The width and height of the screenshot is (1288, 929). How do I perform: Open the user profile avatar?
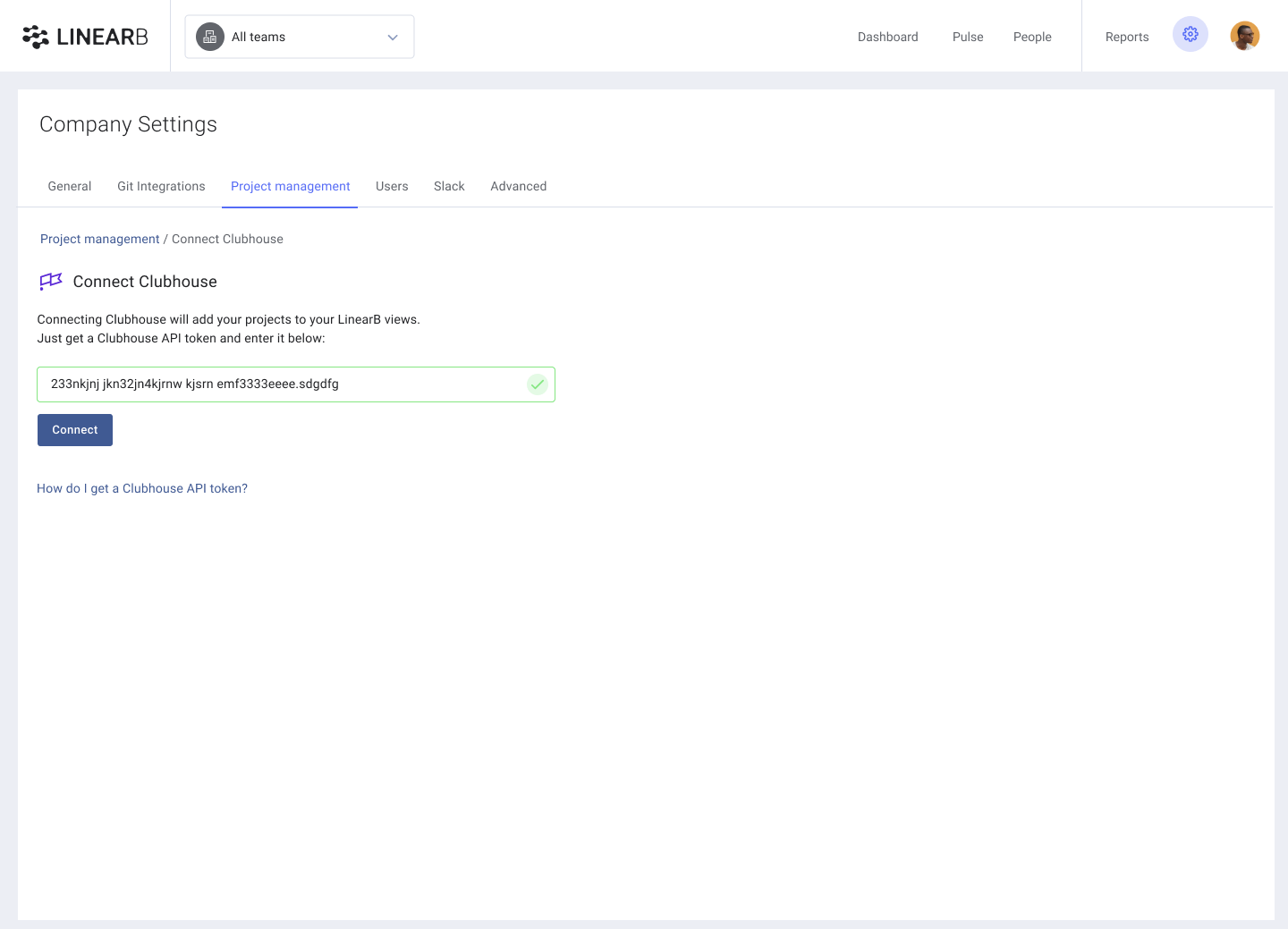tap(1245, 36)
